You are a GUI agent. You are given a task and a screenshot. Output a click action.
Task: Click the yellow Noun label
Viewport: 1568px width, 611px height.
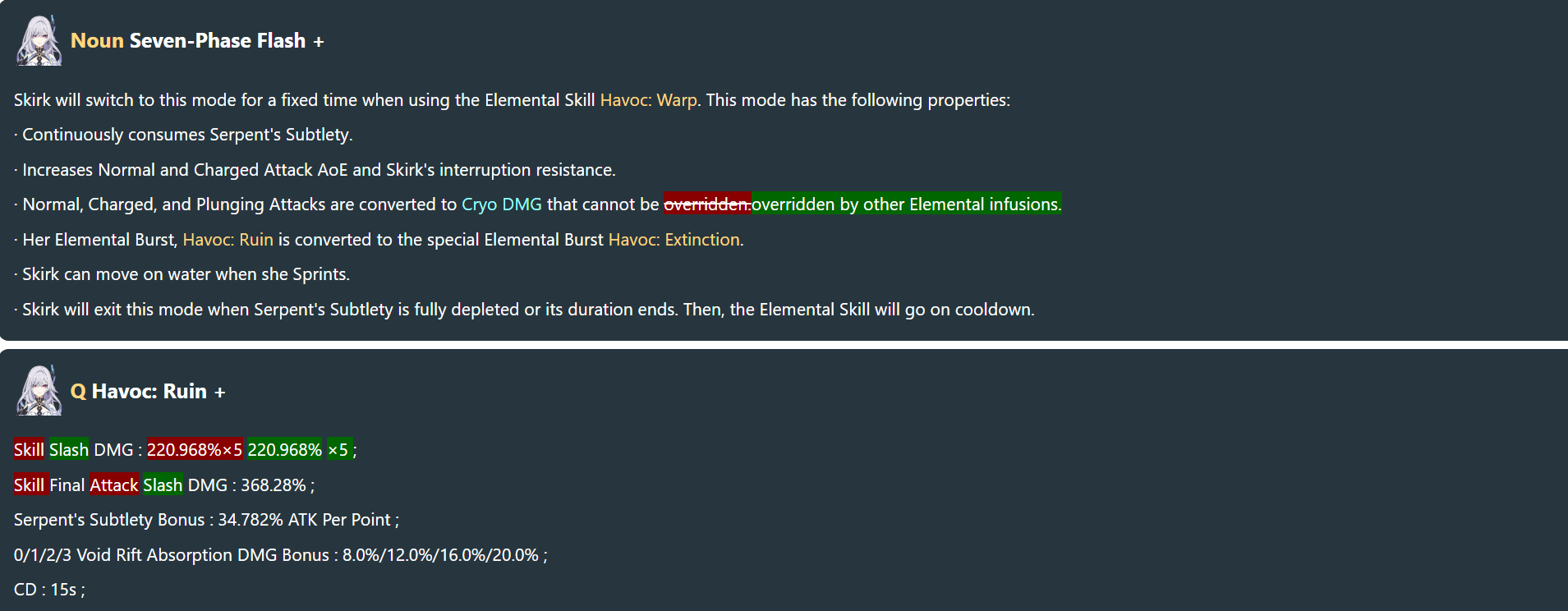point(97,40)
